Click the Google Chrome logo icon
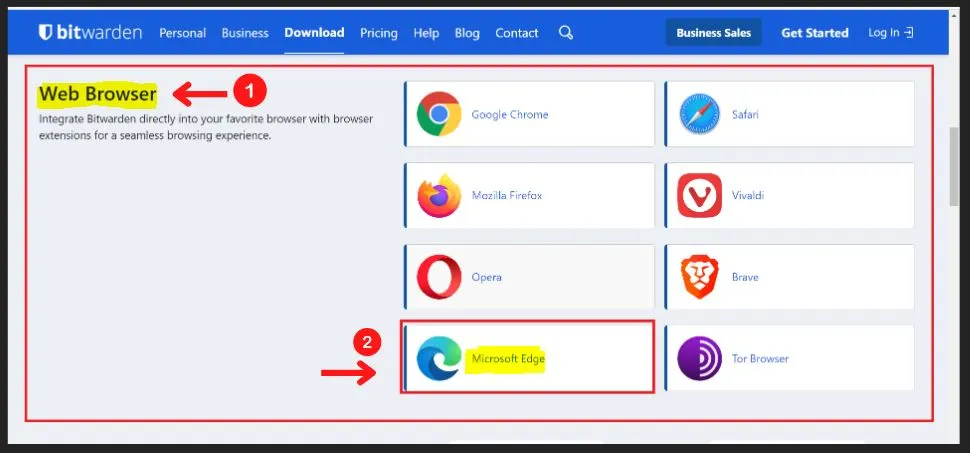 439,114
